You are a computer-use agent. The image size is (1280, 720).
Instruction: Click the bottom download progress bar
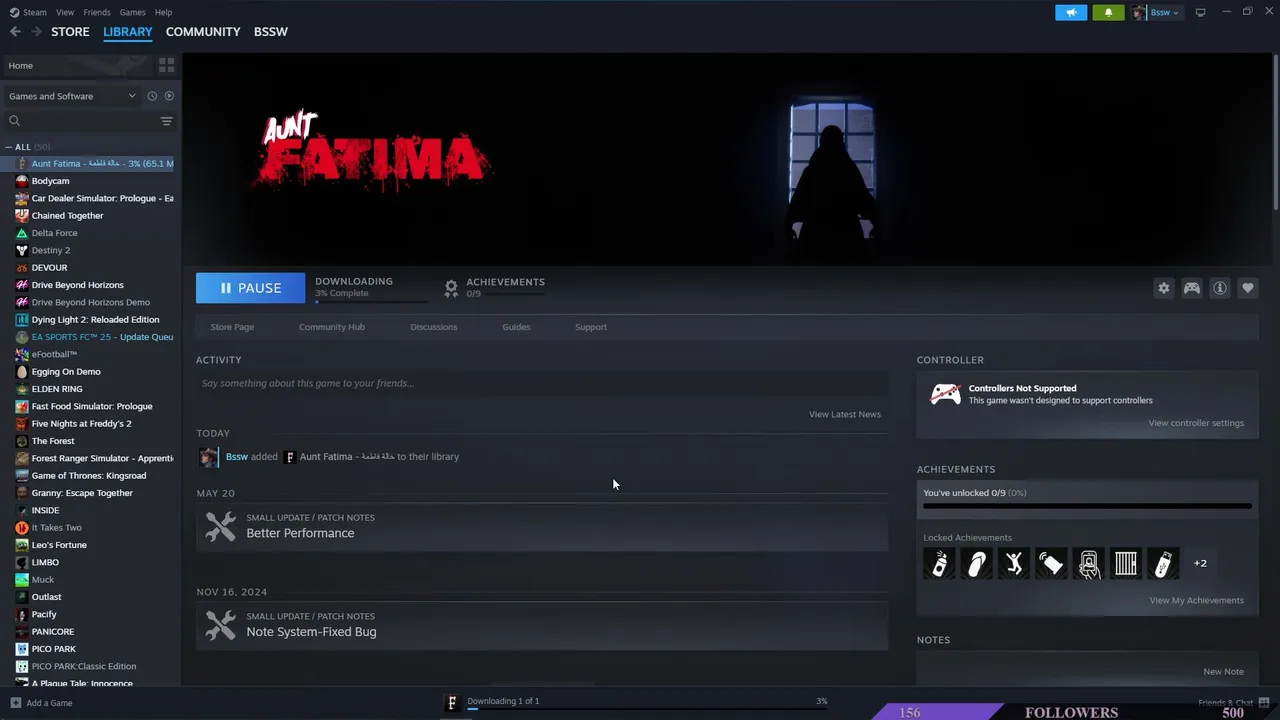pos(647,709)
